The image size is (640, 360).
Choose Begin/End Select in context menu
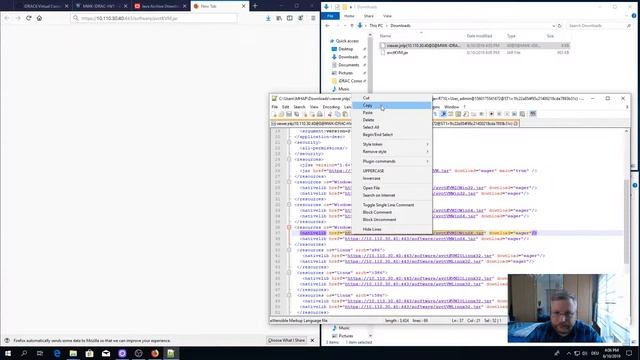click(392, 135)
